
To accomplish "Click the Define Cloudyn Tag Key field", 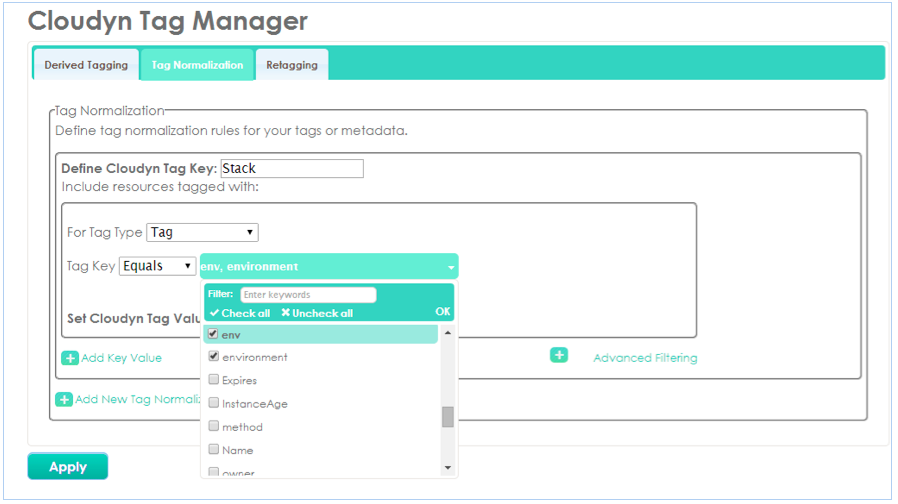I will click(292, 168).
